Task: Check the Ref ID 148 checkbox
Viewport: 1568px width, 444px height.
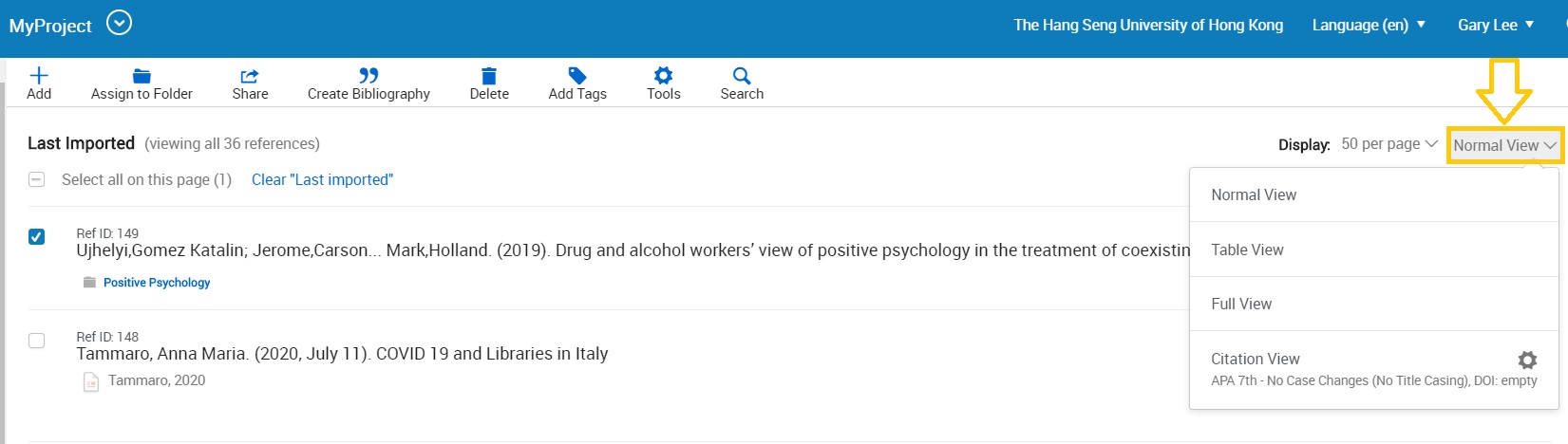Action: [36, 341]
